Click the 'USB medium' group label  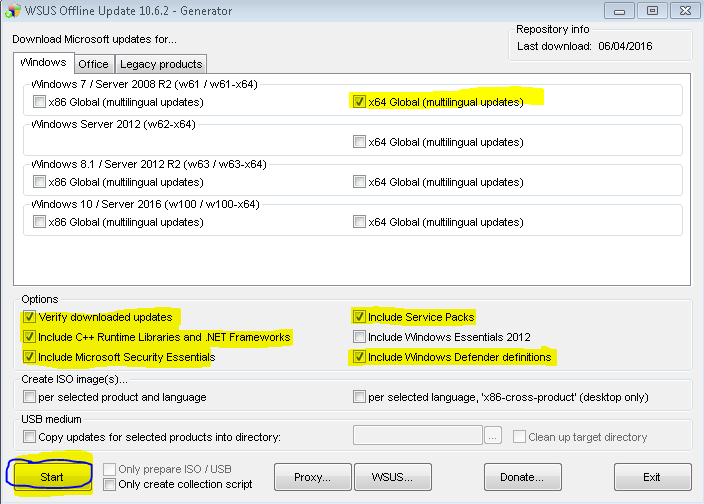52,419
